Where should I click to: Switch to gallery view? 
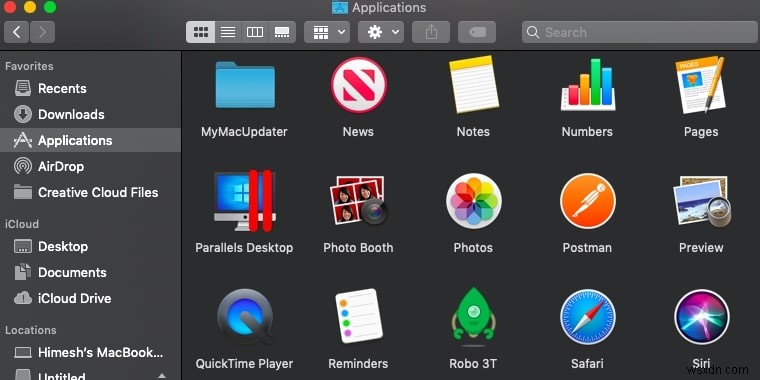click(282, 32)
